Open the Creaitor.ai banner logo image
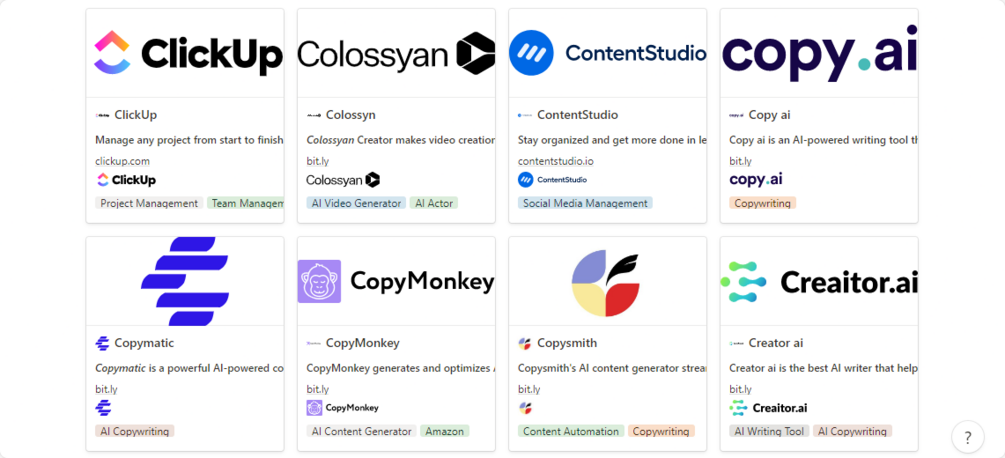1005x458 pixels. tap(819, 281)
